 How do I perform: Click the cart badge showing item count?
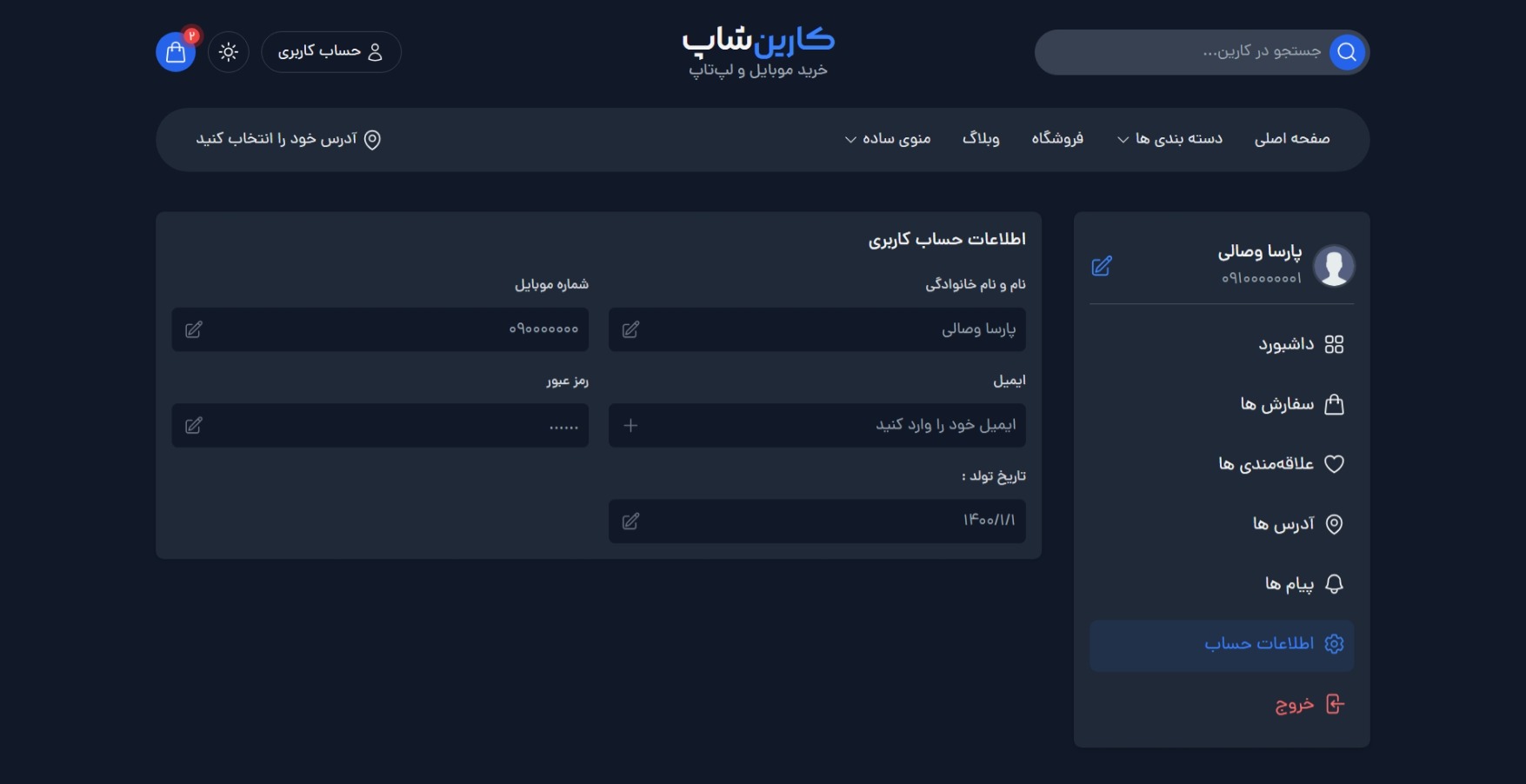coord(192,36)
